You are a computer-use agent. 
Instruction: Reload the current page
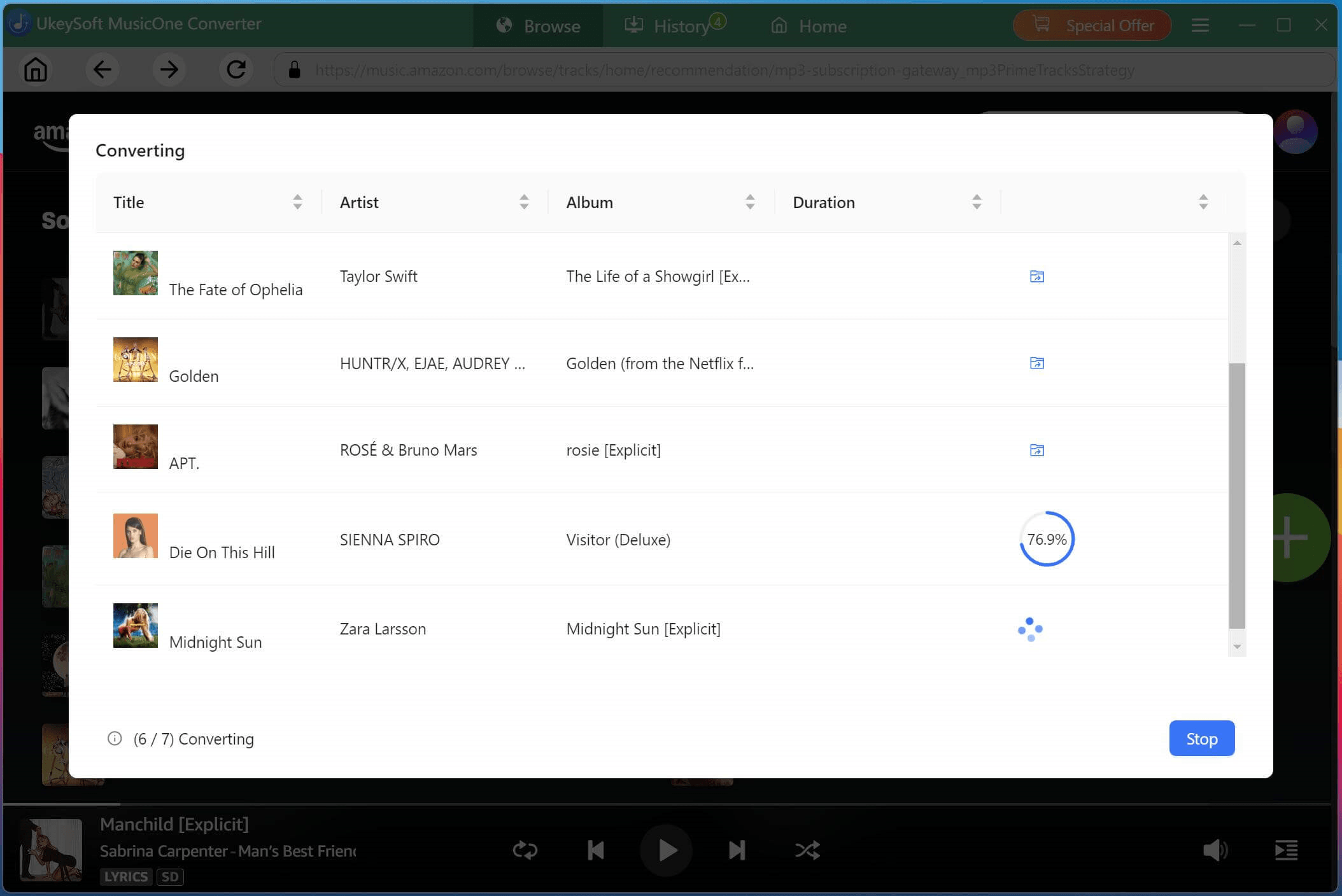pyautogui.click(x=236, y=69)
